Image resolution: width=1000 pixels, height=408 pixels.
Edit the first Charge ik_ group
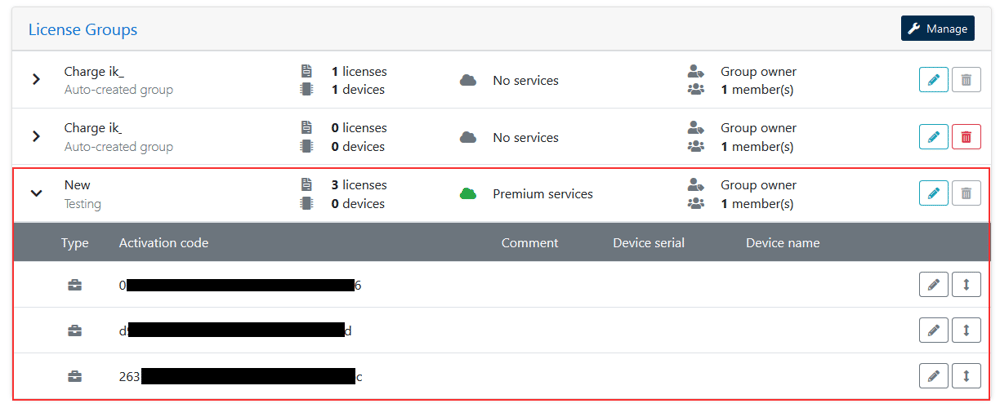933,80
